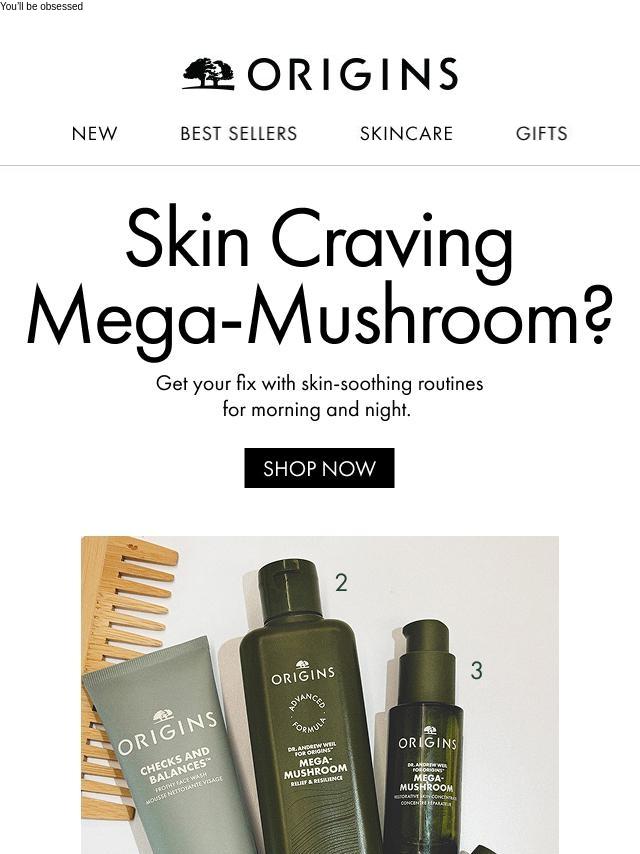Click the Origins tree emblem on the tall bottle

(302, 664)
